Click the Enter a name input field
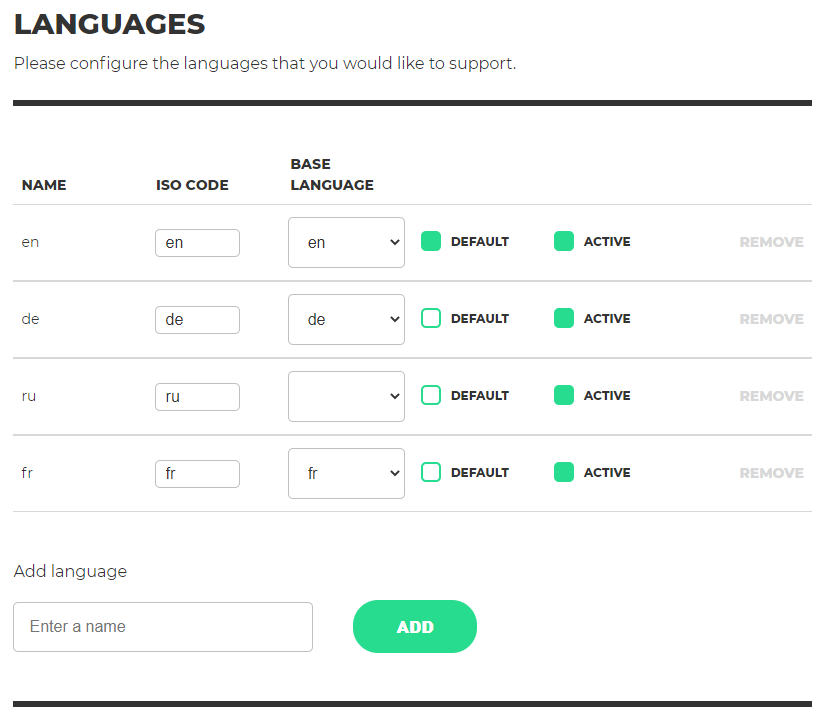Viewport: 830px width, 728px height. [x=163, y=627]
